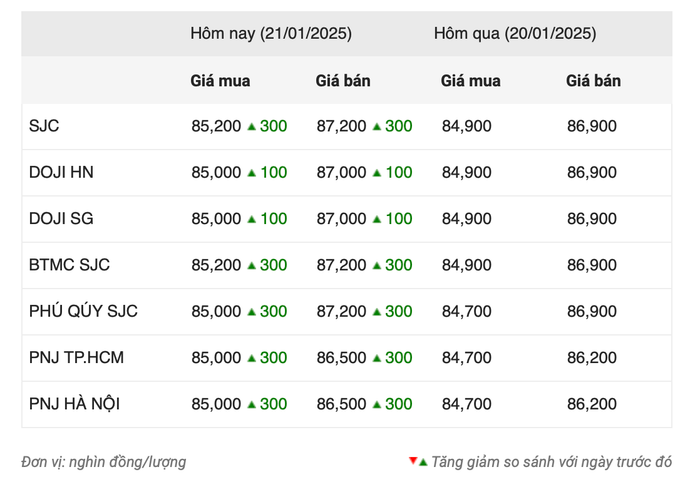Click the Giá bán header under Hôm qua
700x497 pixels.
click(593, 81)
